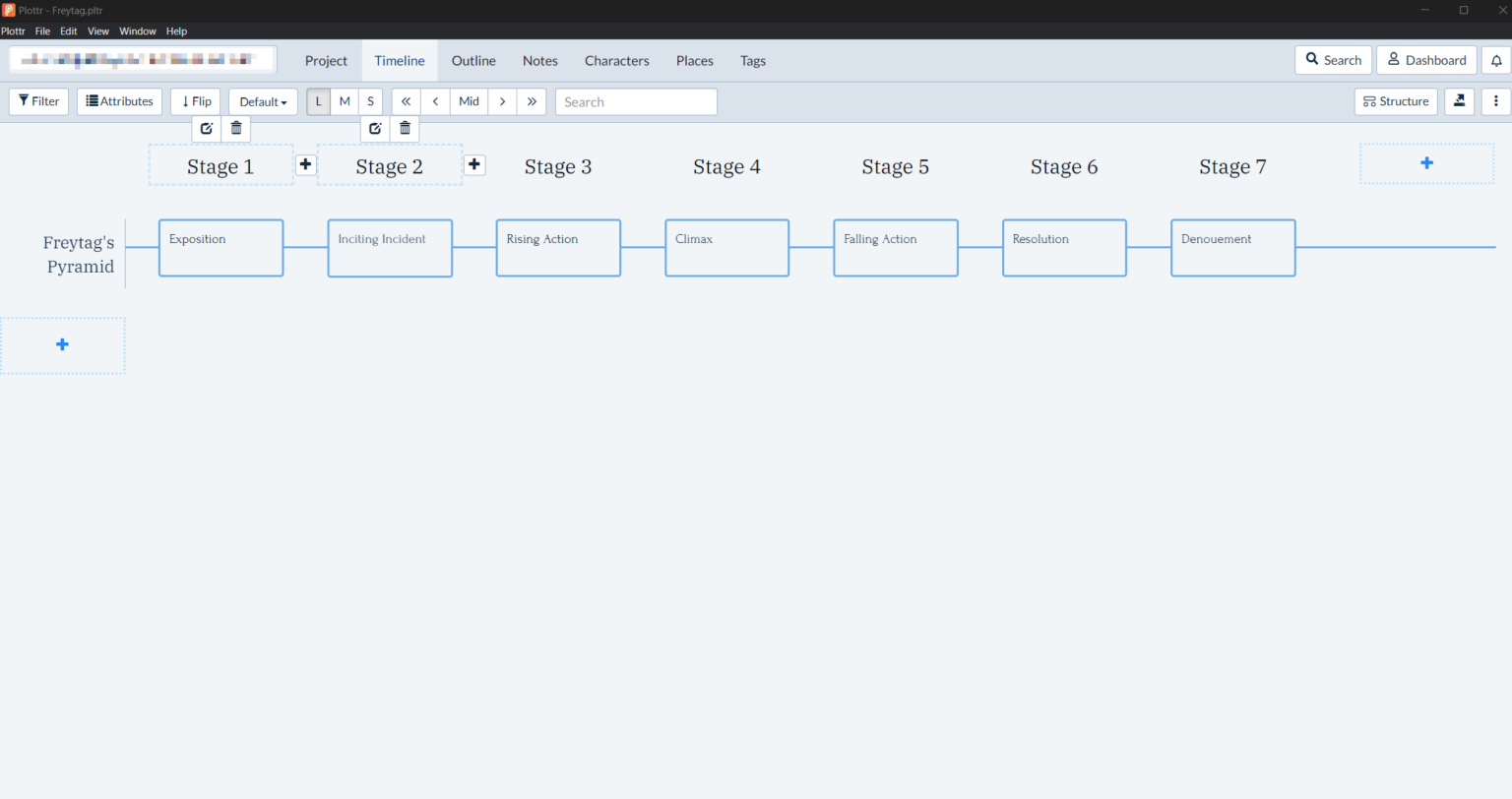Expand the Default view dropdown
The height and width of the screenshot is (799, 1512).
pyautogui.click(x=263, y=101)
